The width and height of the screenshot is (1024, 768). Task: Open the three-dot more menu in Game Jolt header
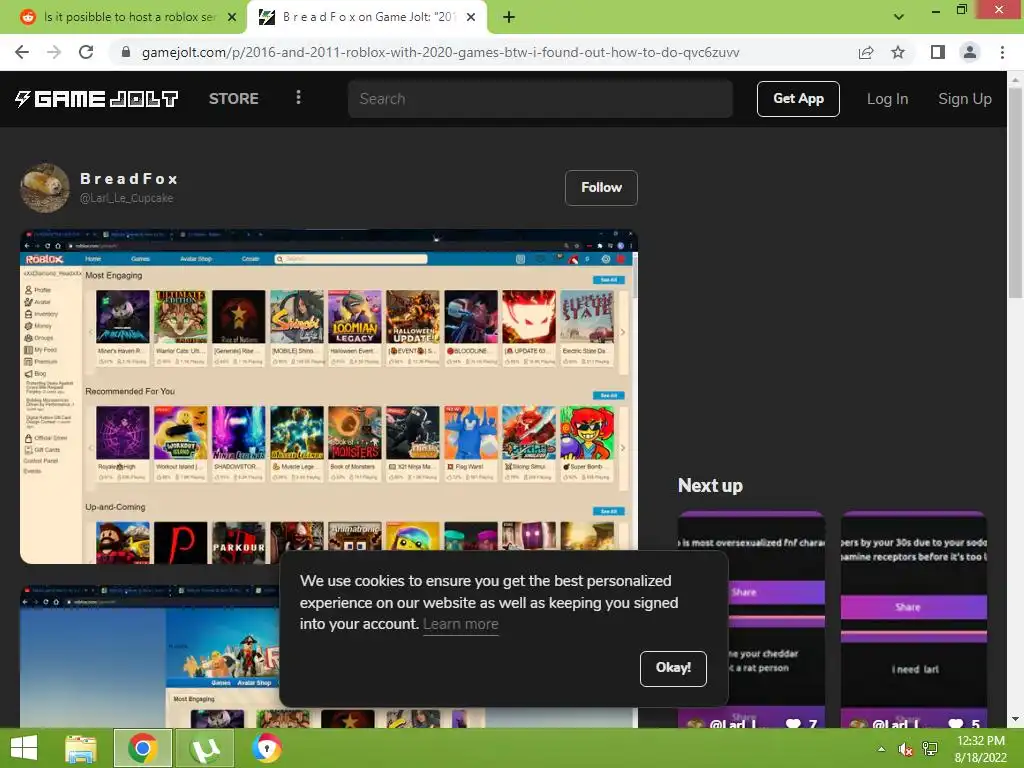[298, 98]
